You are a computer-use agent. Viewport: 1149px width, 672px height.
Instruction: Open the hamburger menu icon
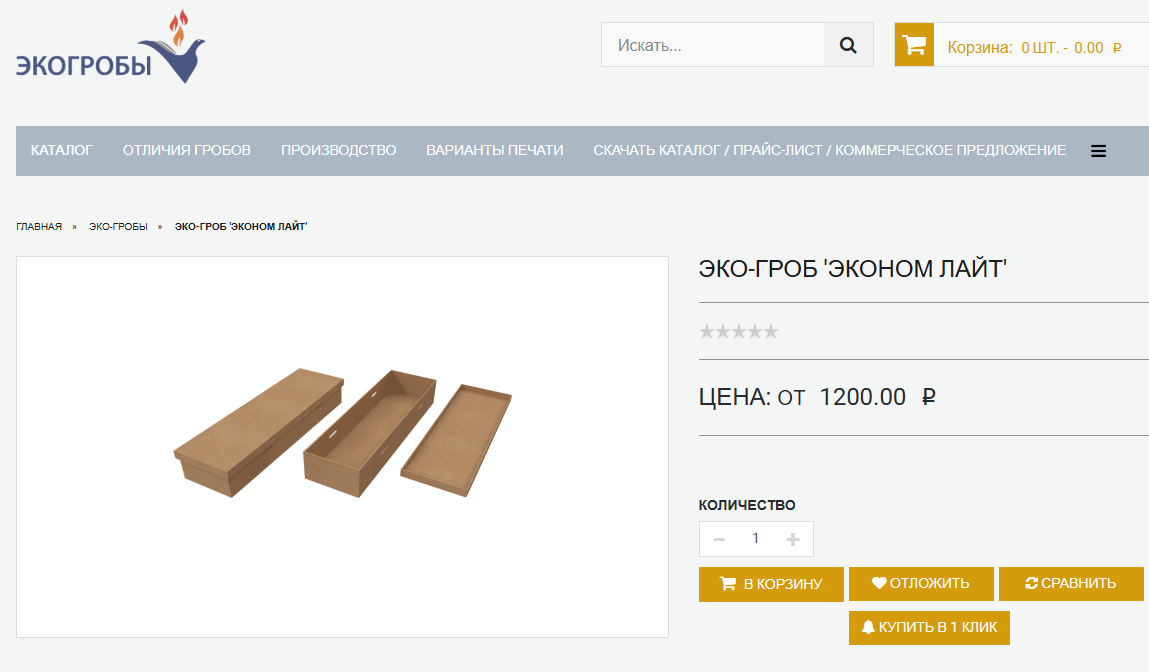click(1098, 151)
